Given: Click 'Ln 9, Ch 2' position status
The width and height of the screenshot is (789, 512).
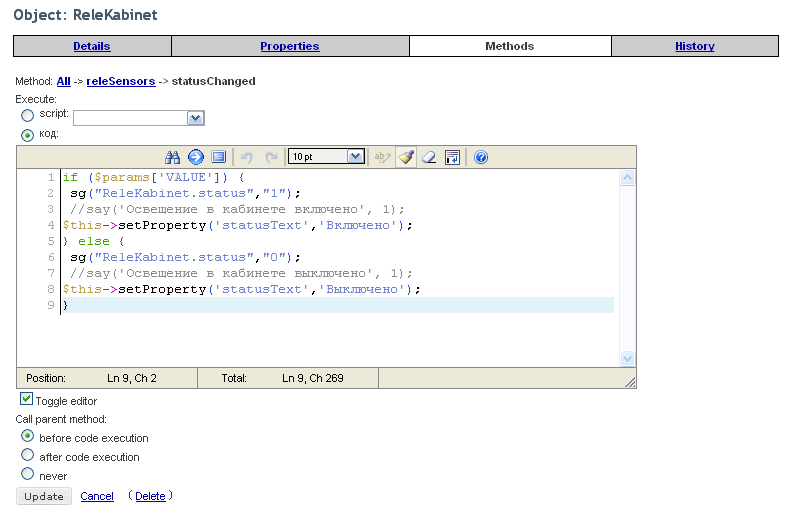Looking at the screenshot, I should (x=132, y=378).
